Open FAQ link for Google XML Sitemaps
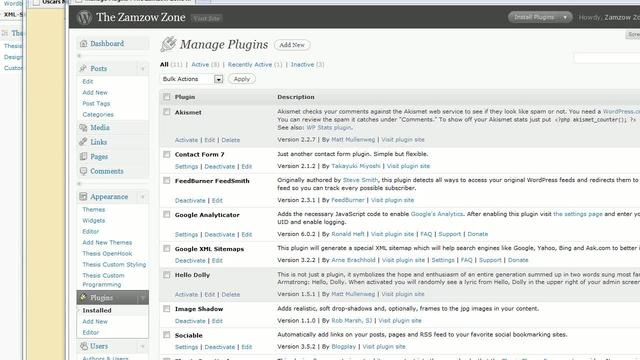The width and height of the screenshot is (640, 360). tap(466, 260)
